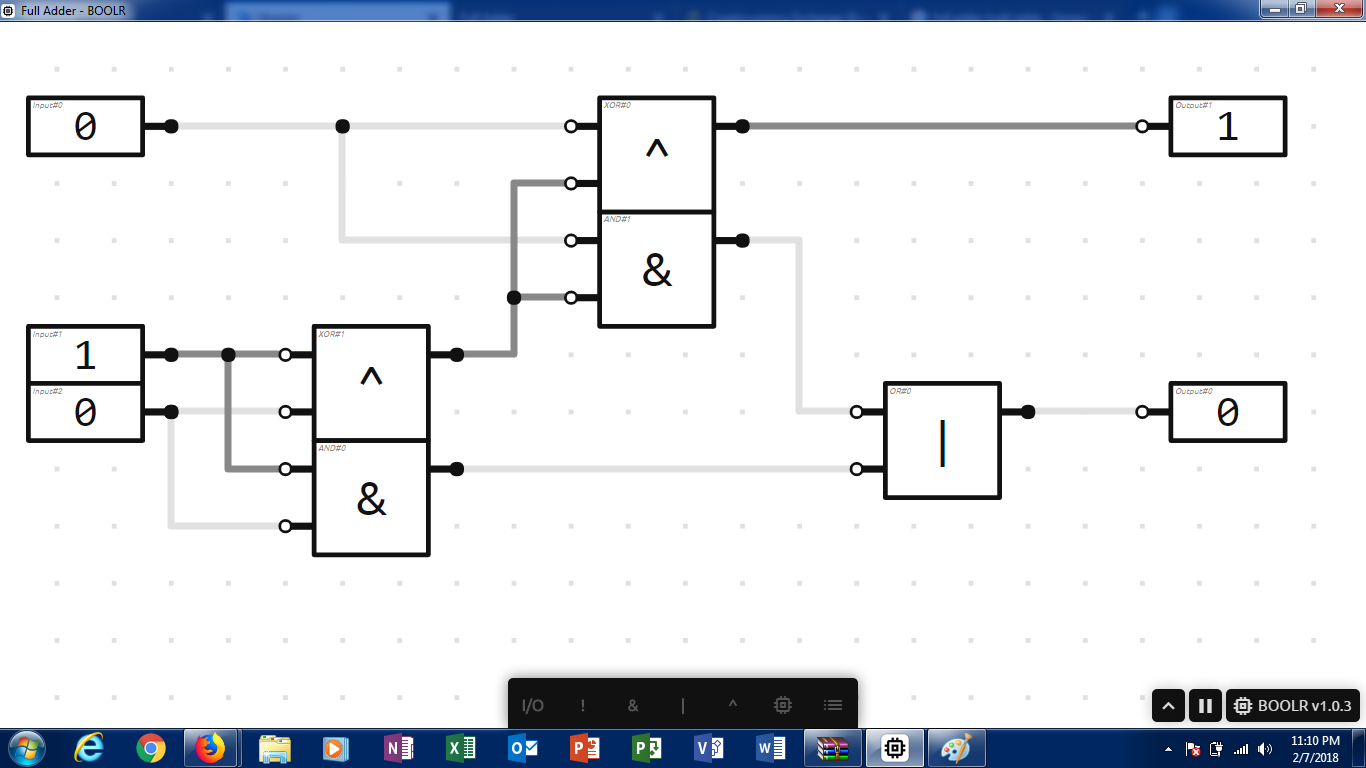This screenshot has width=1366, height=768.
Task: Toggle Input#0 value
Action: [86, 126]
